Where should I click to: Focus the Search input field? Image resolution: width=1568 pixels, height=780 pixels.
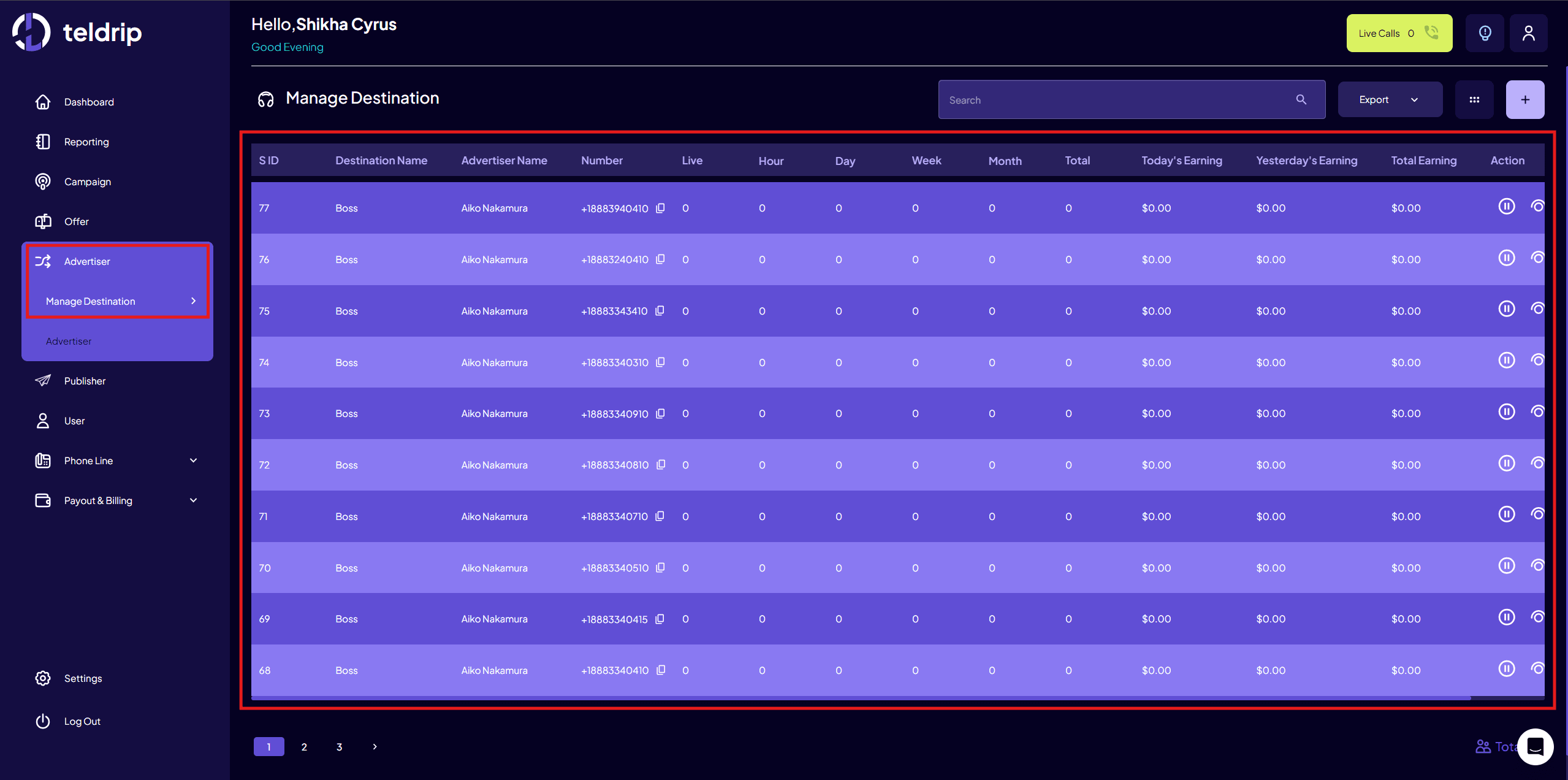pyautogui.click(x=1116, y=100)
